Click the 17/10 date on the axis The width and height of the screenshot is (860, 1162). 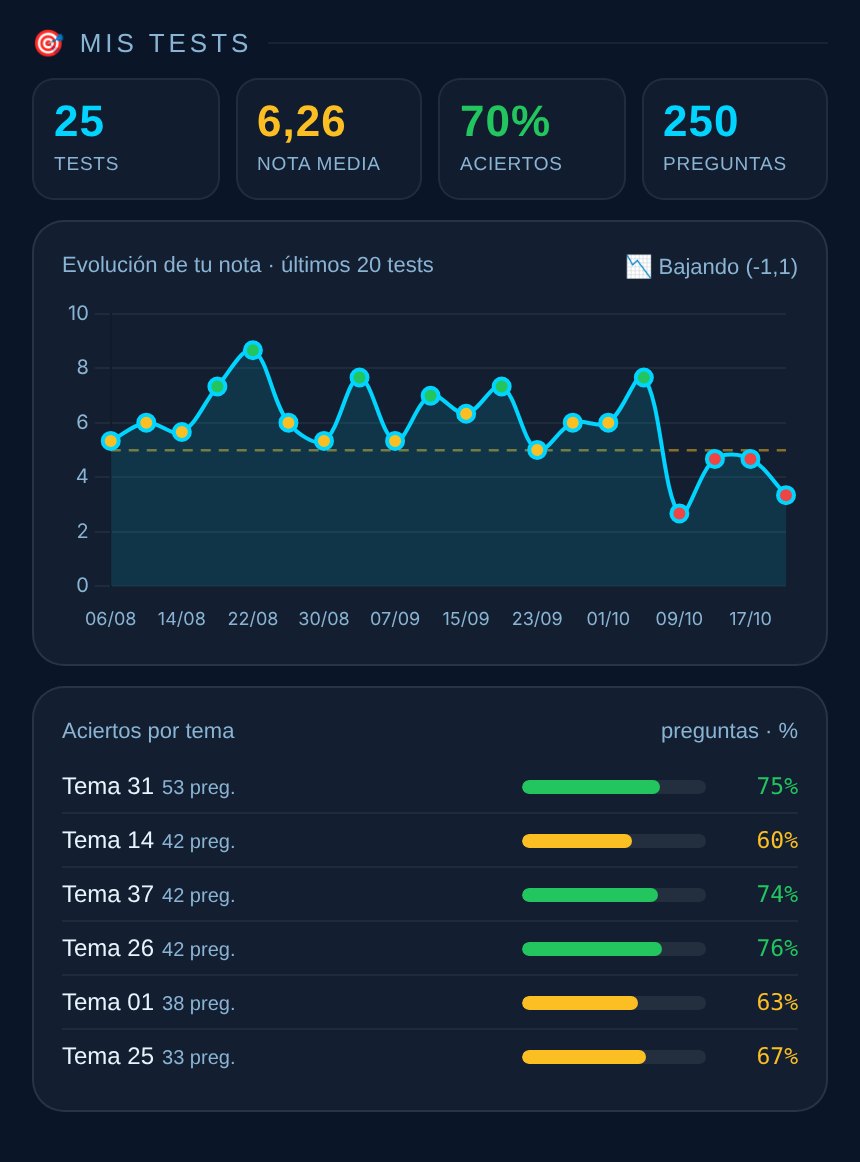(750, 619)
